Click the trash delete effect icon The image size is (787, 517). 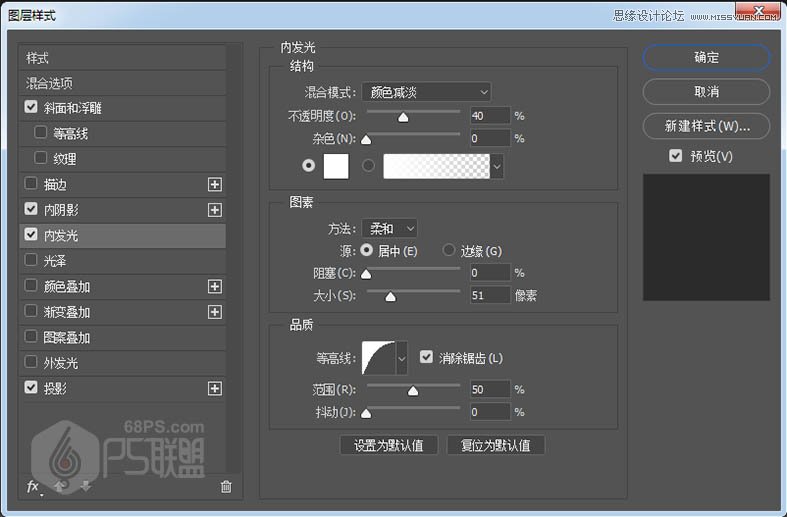(225, 487)
